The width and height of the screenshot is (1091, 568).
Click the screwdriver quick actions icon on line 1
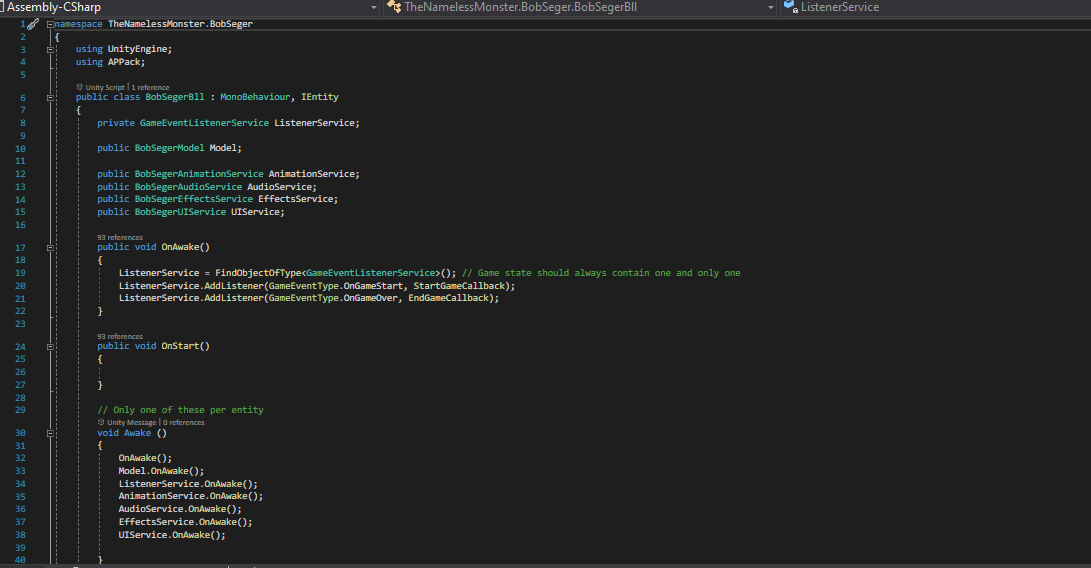[33, 24]
